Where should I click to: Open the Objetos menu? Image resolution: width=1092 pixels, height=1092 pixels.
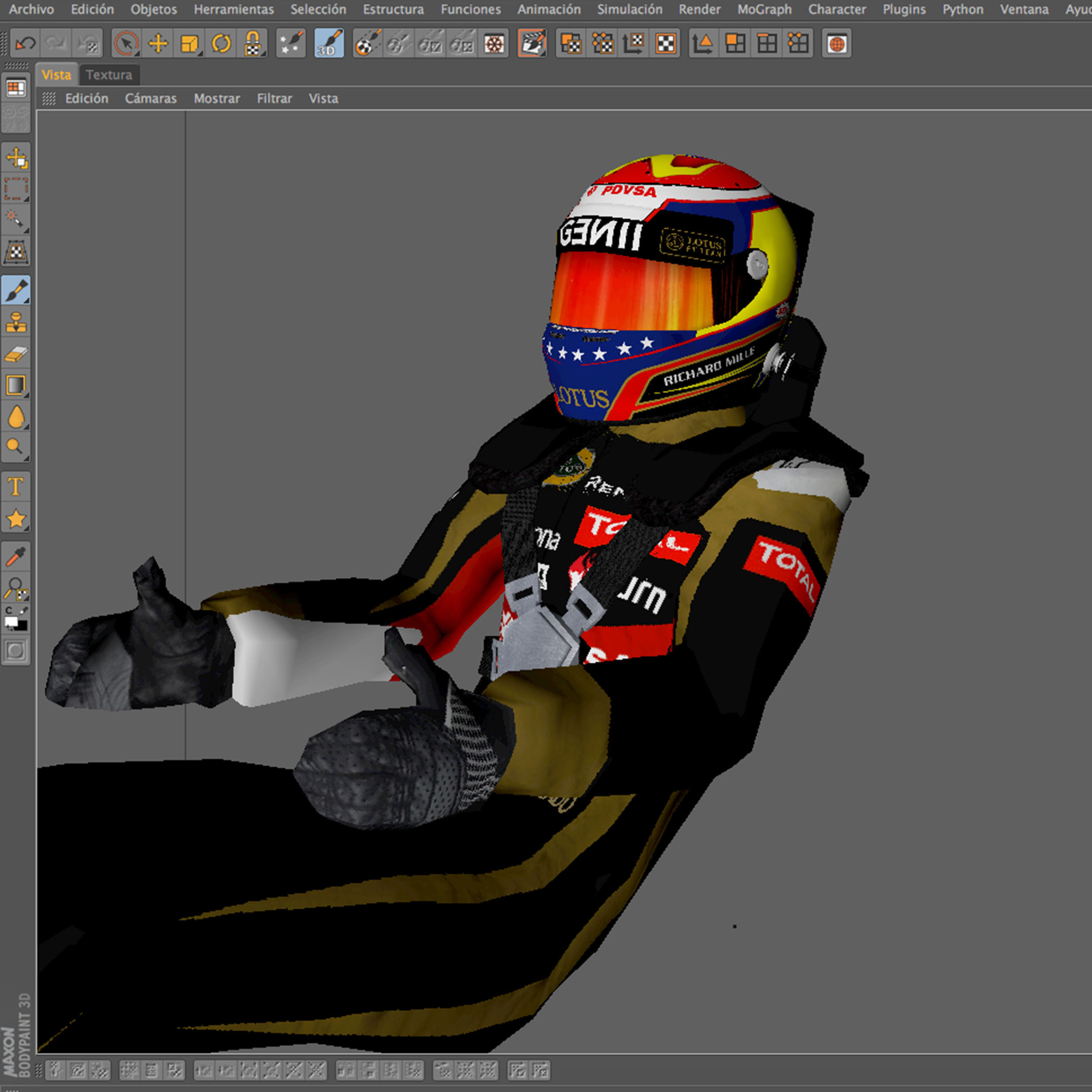[153, 10]
